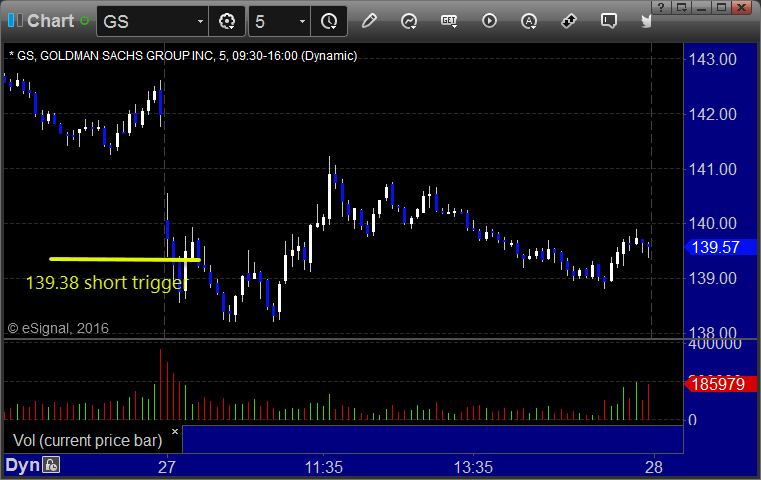Click the 400000 volume axis label
This screenshot has width=761, height=480.
click(x=715, y=344)
